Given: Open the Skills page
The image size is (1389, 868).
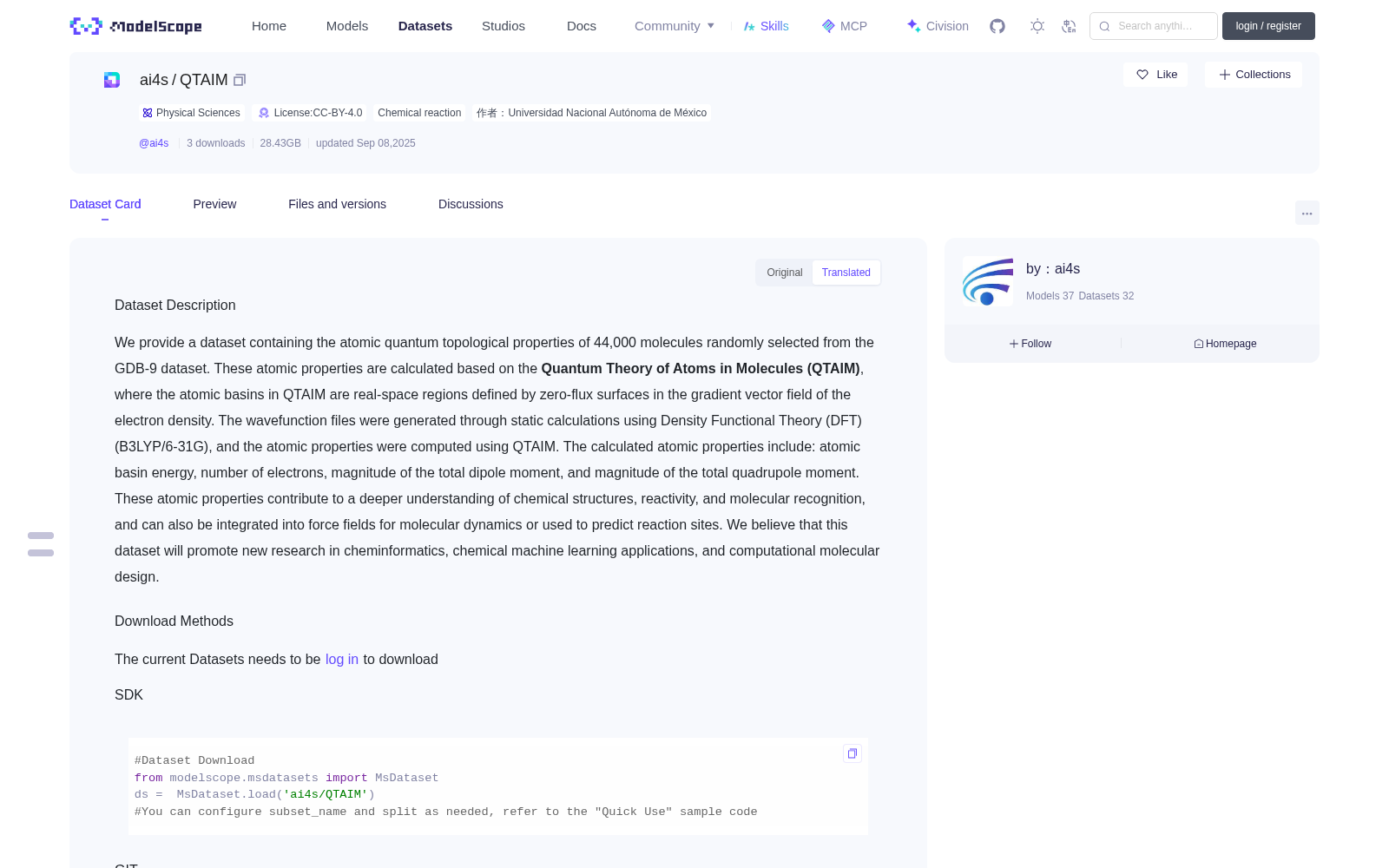Looking at the screenshot, I should tap(767, 26).
